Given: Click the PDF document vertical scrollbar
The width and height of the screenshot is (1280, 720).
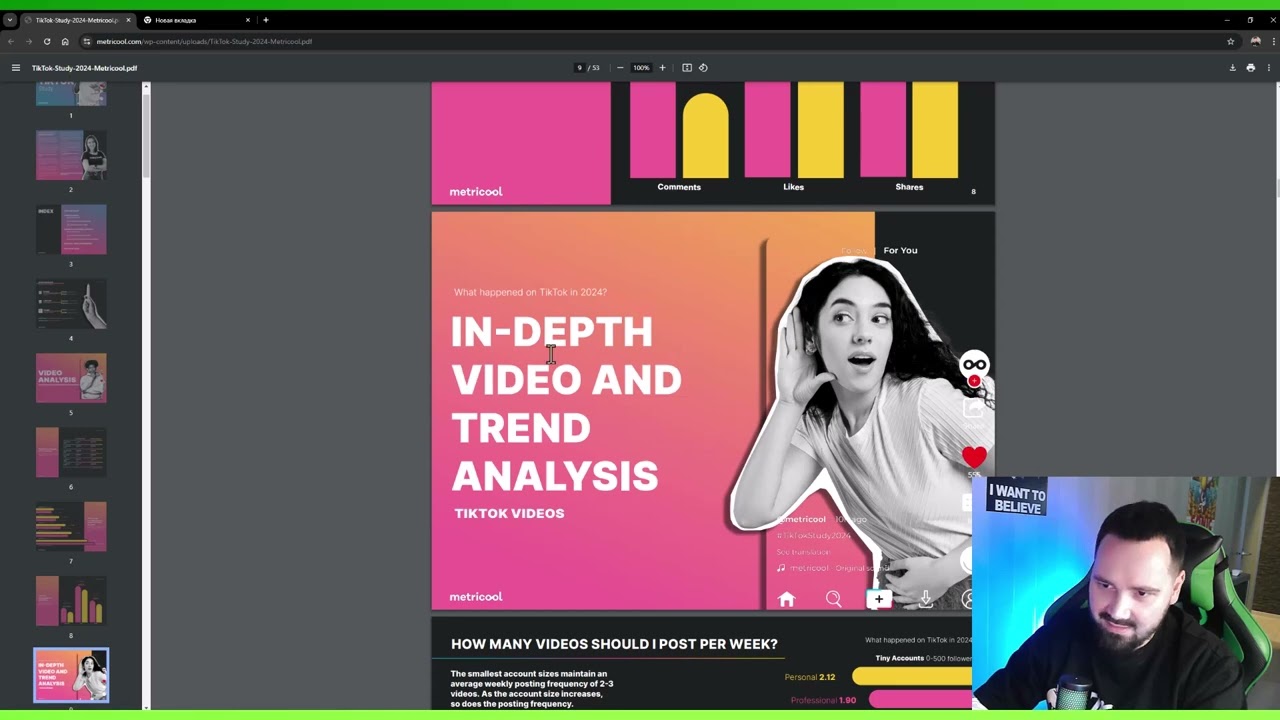Looking at the screenshot, I should click(x=1276, y=188).
